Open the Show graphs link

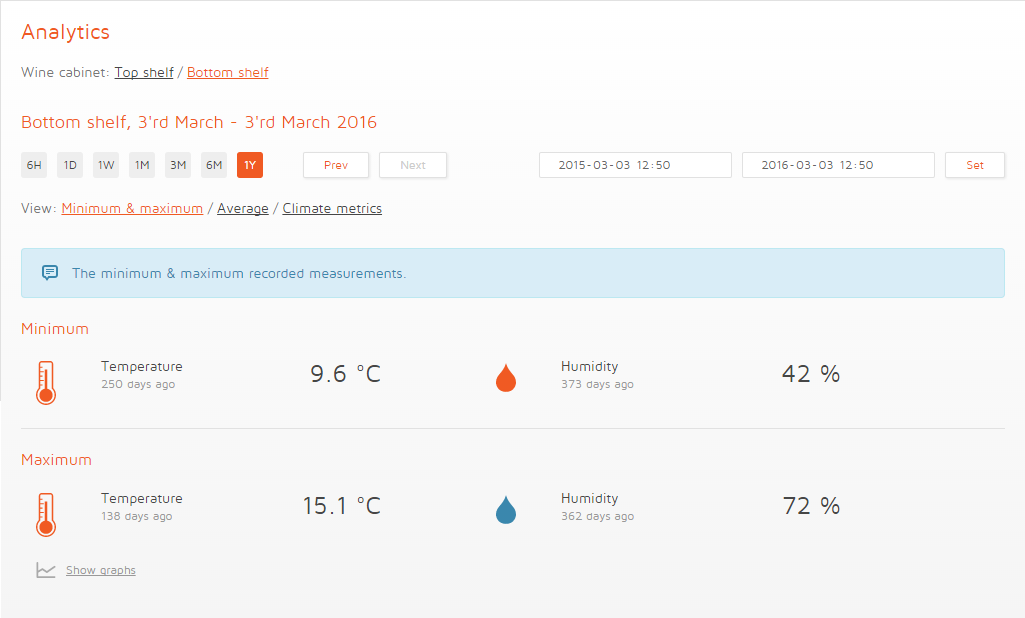[101, 570]
